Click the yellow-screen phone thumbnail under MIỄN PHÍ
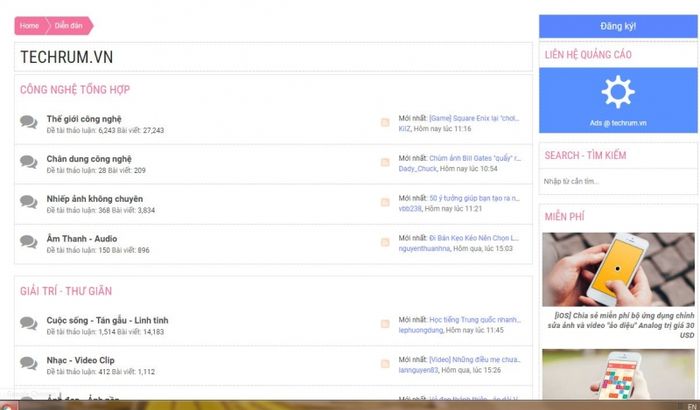Image resolution: width=700 pixels, height=410 pixels. coord(618,269)
